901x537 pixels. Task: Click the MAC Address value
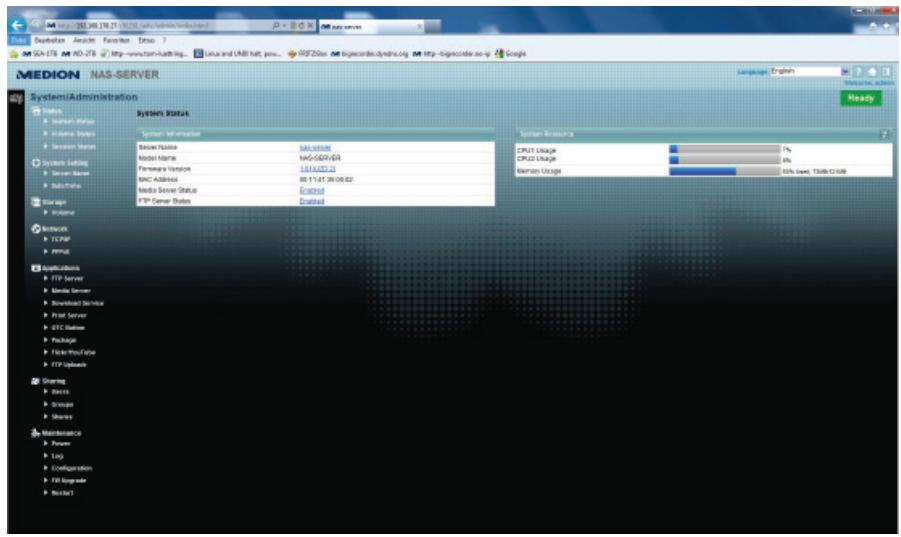(x=326, y=180)
